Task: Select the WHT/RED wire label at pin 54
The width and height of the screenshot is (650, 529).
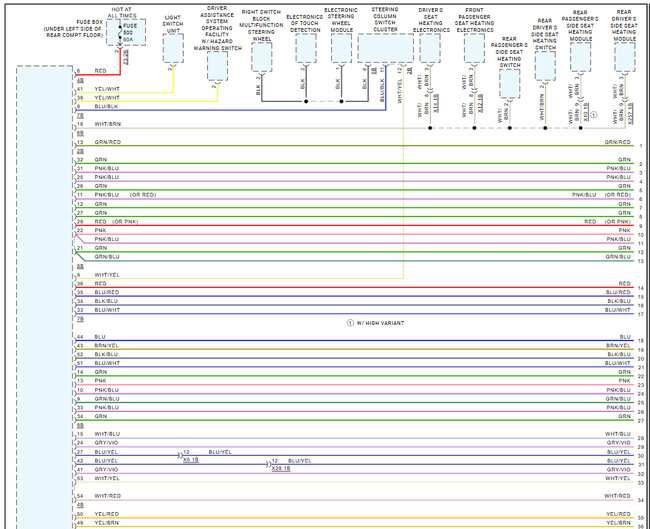Action: [x=108, y=496]
